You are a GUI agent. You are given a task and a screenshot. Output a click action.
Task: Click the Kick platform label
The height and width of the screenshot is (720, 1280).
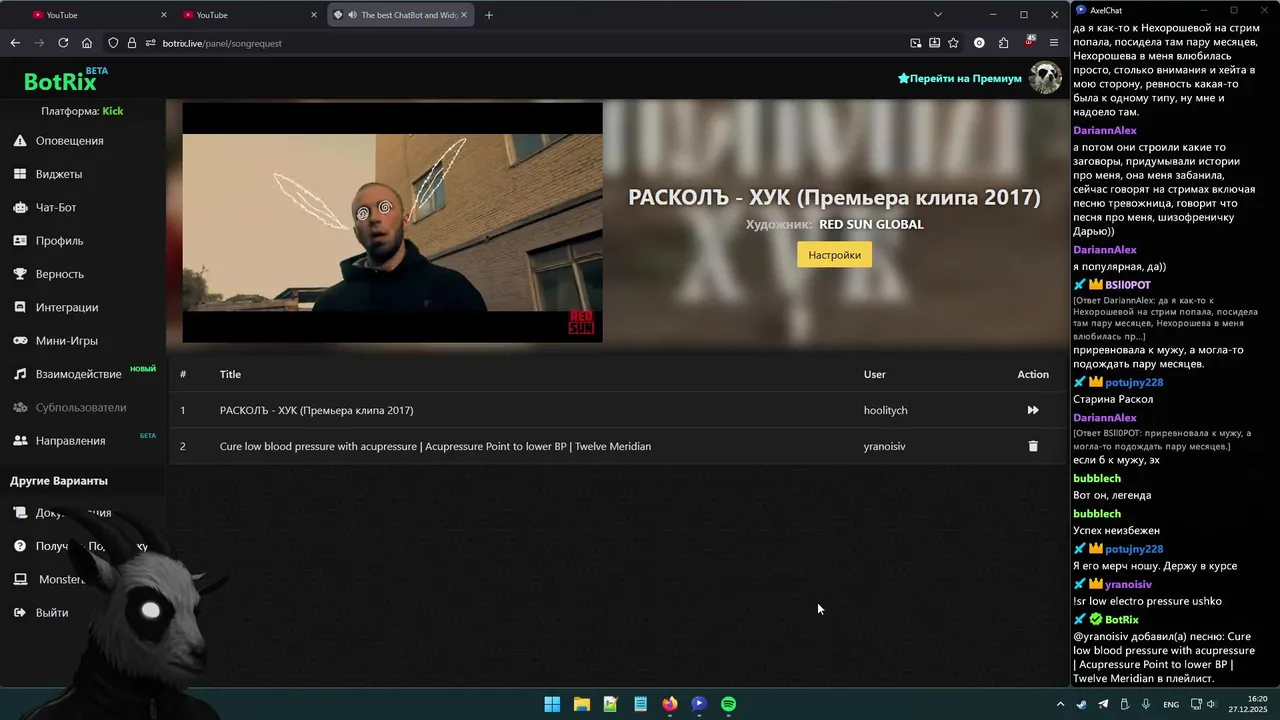[113, 111]
